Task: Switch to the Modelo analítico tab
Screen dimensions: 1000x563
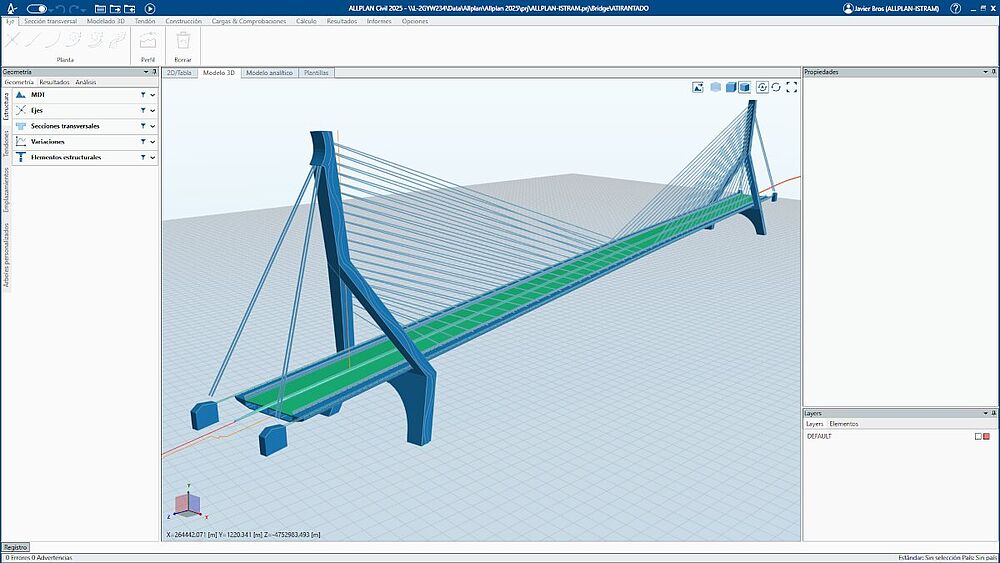Action: coord(269,73)
